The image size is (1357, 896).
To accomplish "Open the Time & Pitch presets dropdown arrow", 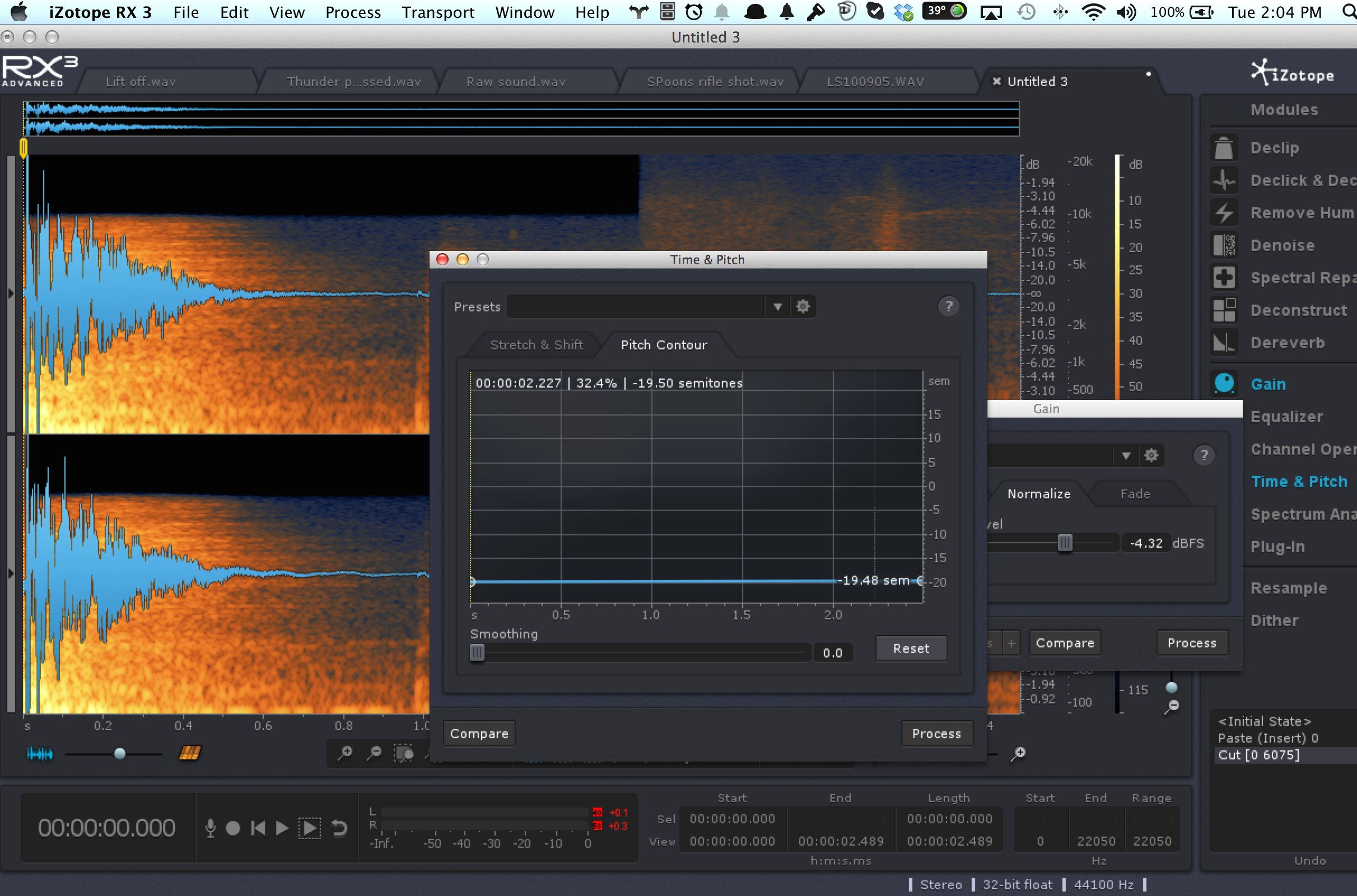I will point(777,307).
